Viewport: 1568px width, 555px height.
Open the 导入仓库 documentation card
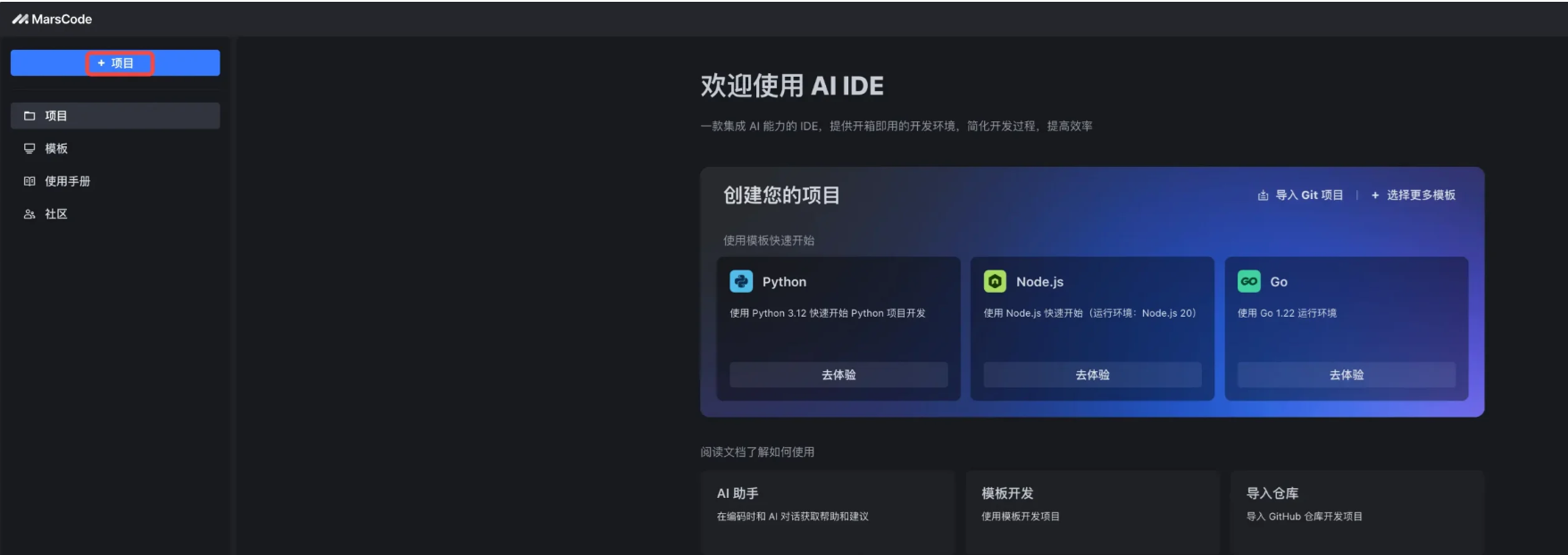1357,513
